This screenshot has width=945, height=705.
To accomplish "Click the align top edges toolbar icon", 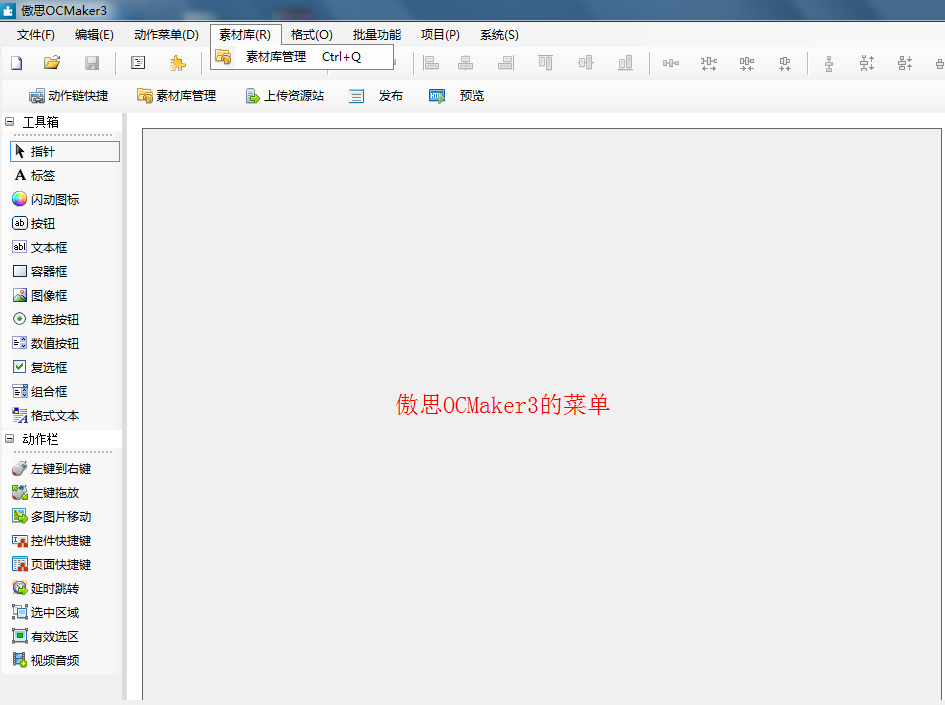I will (x=545, y=63).
